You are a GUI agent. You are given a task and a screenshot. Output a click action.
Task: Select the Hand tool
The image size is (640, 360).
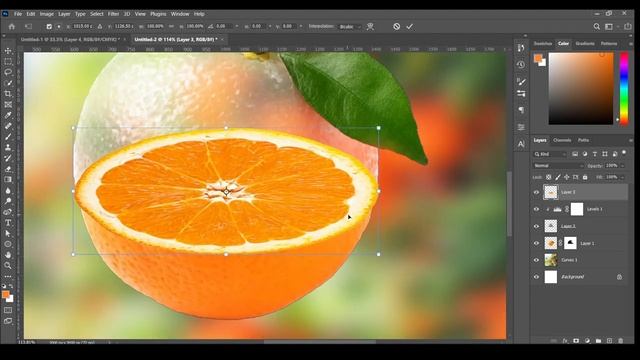click(8, 255)
